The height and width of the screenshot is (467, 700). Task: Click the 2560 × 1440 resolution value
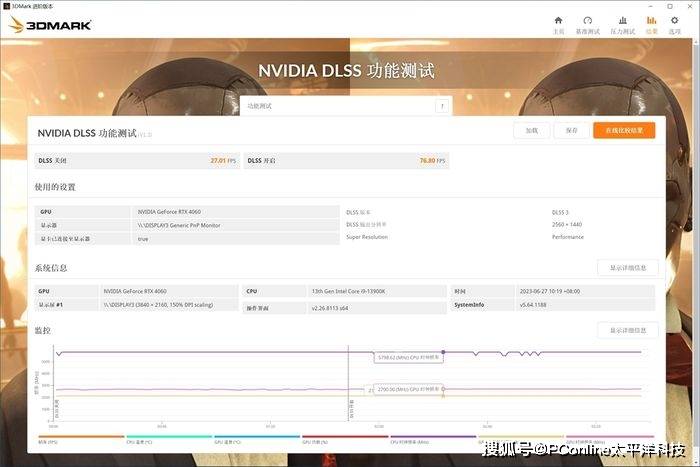click(567, 224)
